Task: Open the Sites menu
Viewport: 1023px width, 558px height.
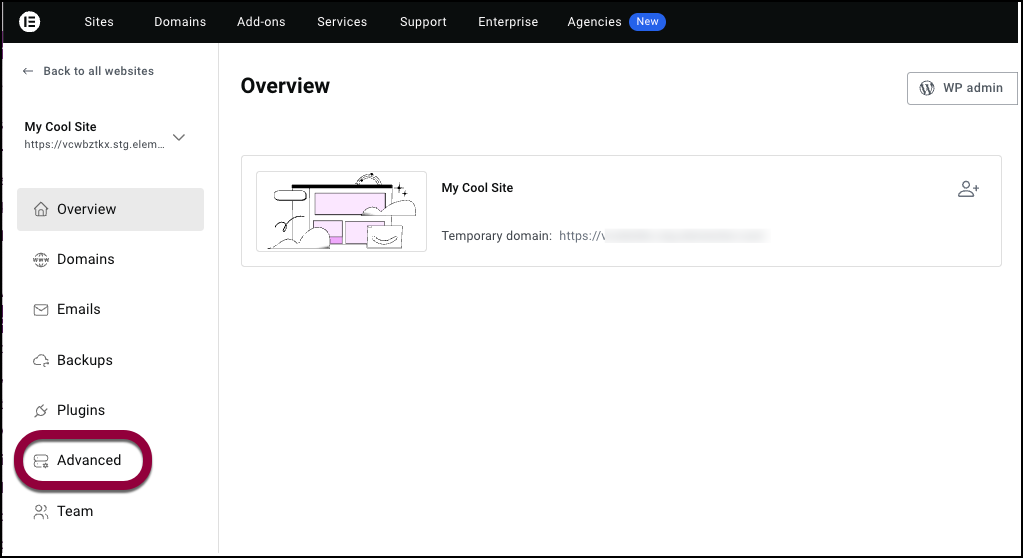Action: coord(99,22)
